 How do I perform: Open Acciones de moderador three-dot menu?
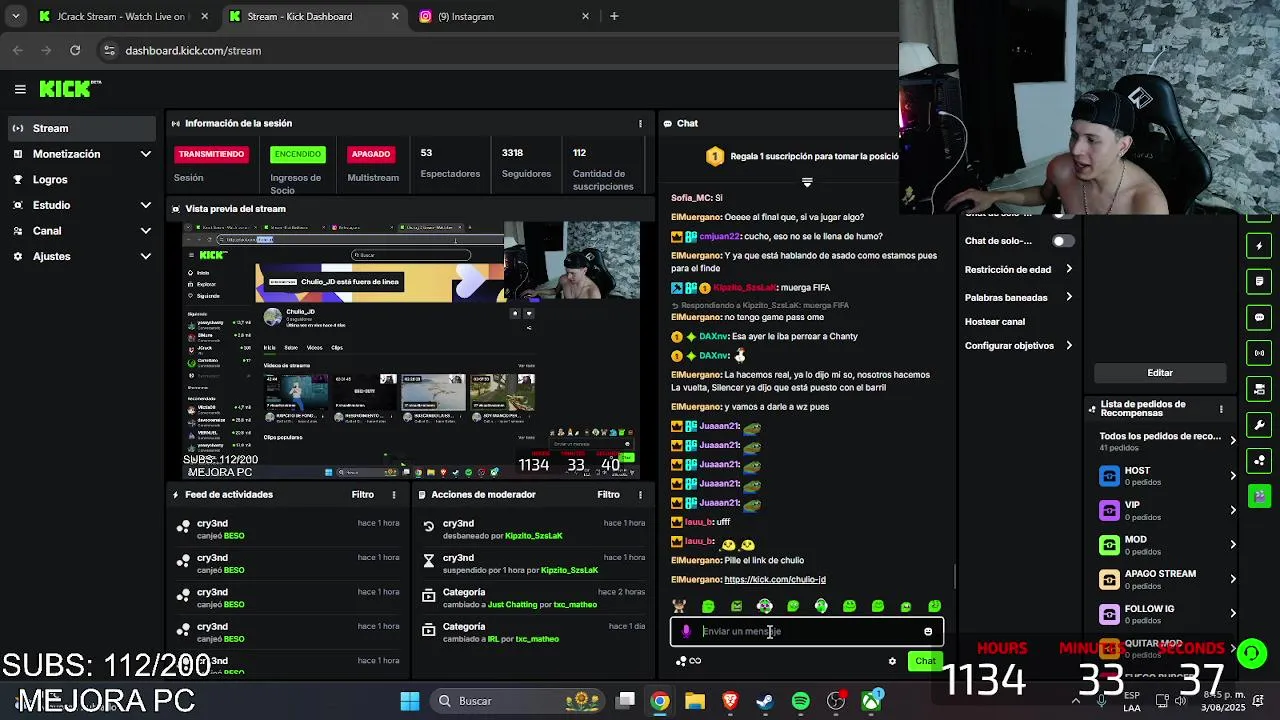pos(640,494)
